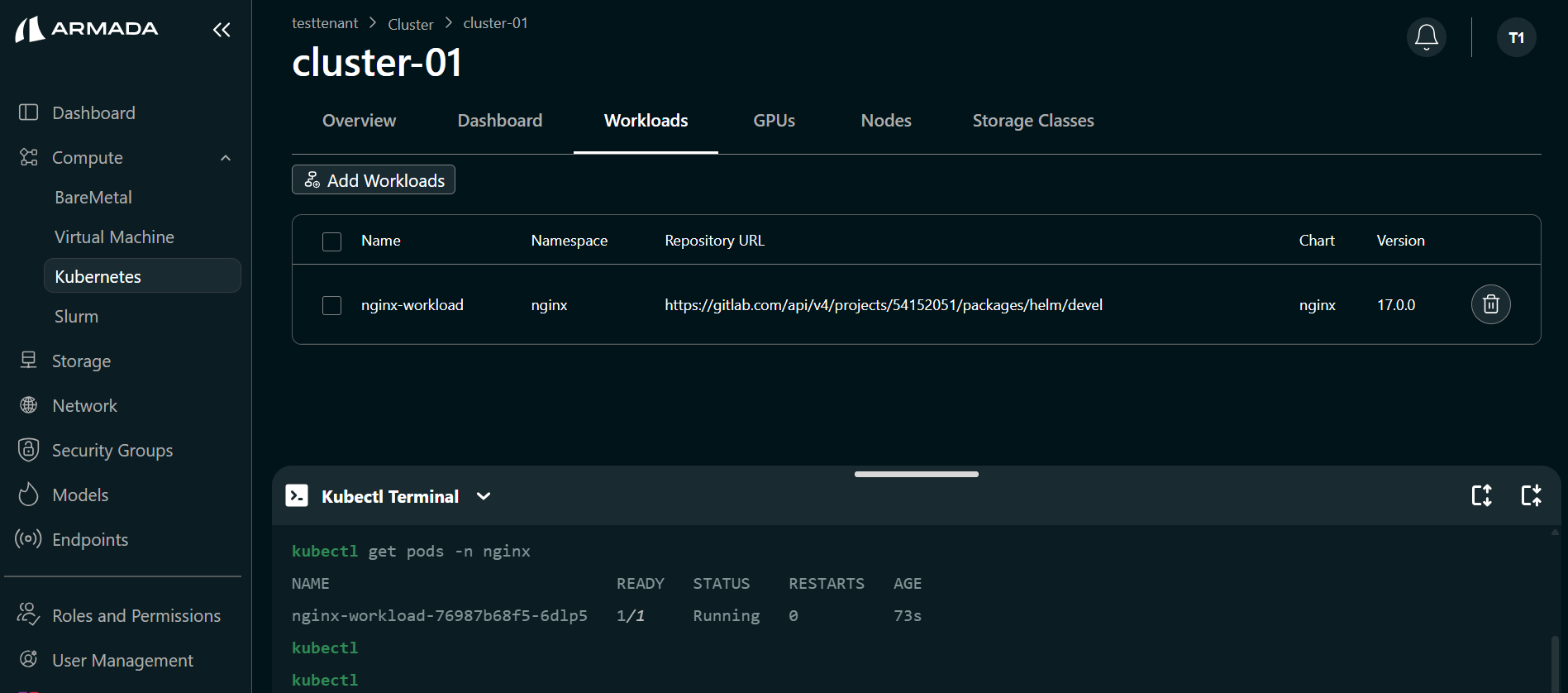1568x693 pixels.
Task: Click the Repository URL column header
Action: tap(714, 241)
